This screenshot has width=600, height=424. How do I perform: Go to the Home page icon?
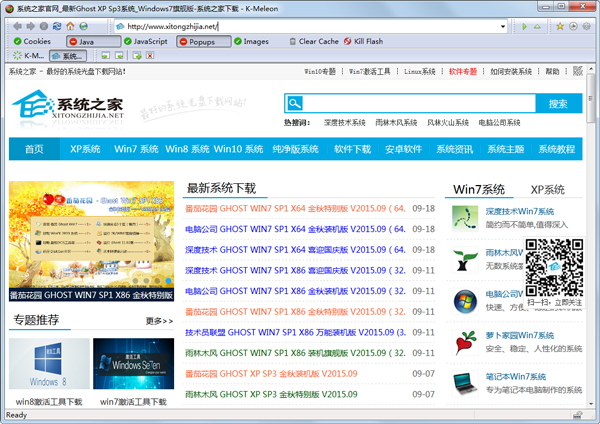70,26
